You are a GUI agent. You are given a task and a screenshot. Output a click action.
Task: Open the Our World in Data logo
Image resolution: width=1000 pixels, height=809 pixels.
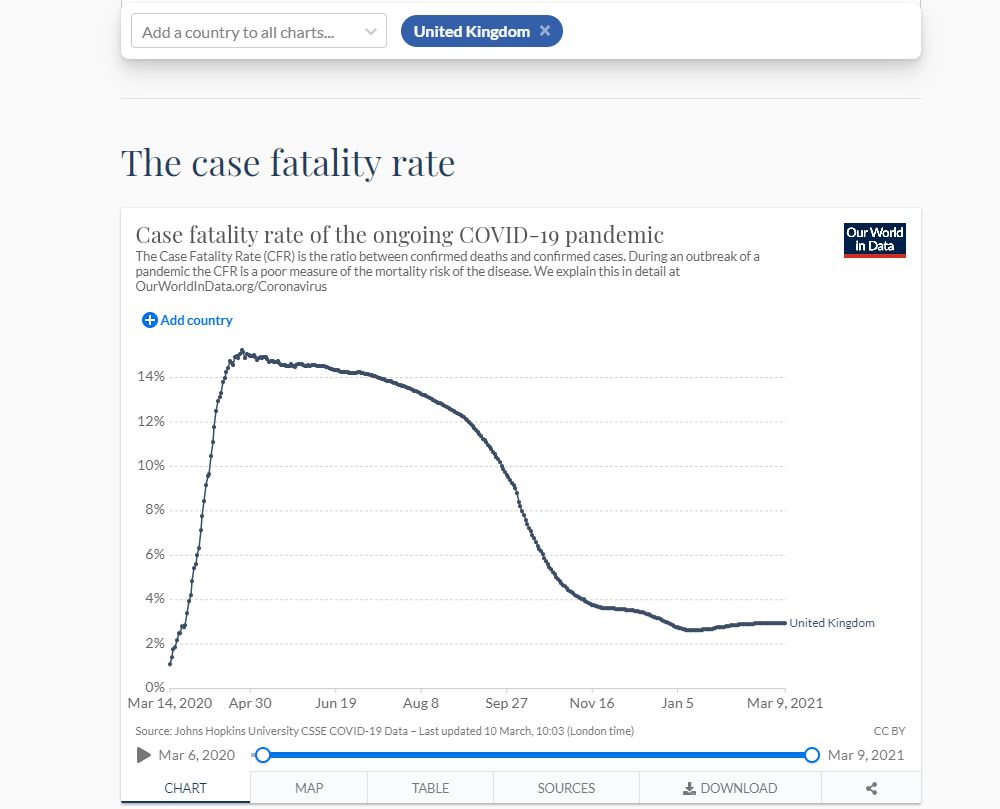pyautogui.click(x=874, y=240)
